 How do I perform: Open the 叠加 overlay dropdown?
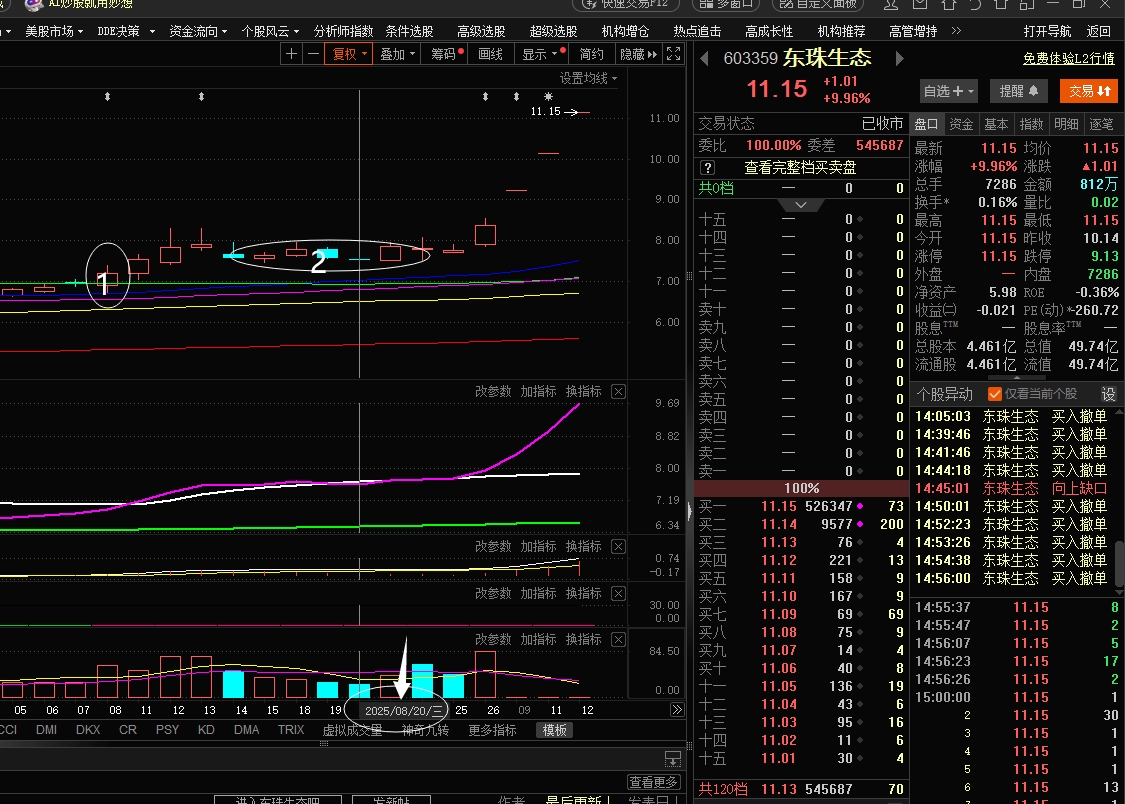(397, 54)
